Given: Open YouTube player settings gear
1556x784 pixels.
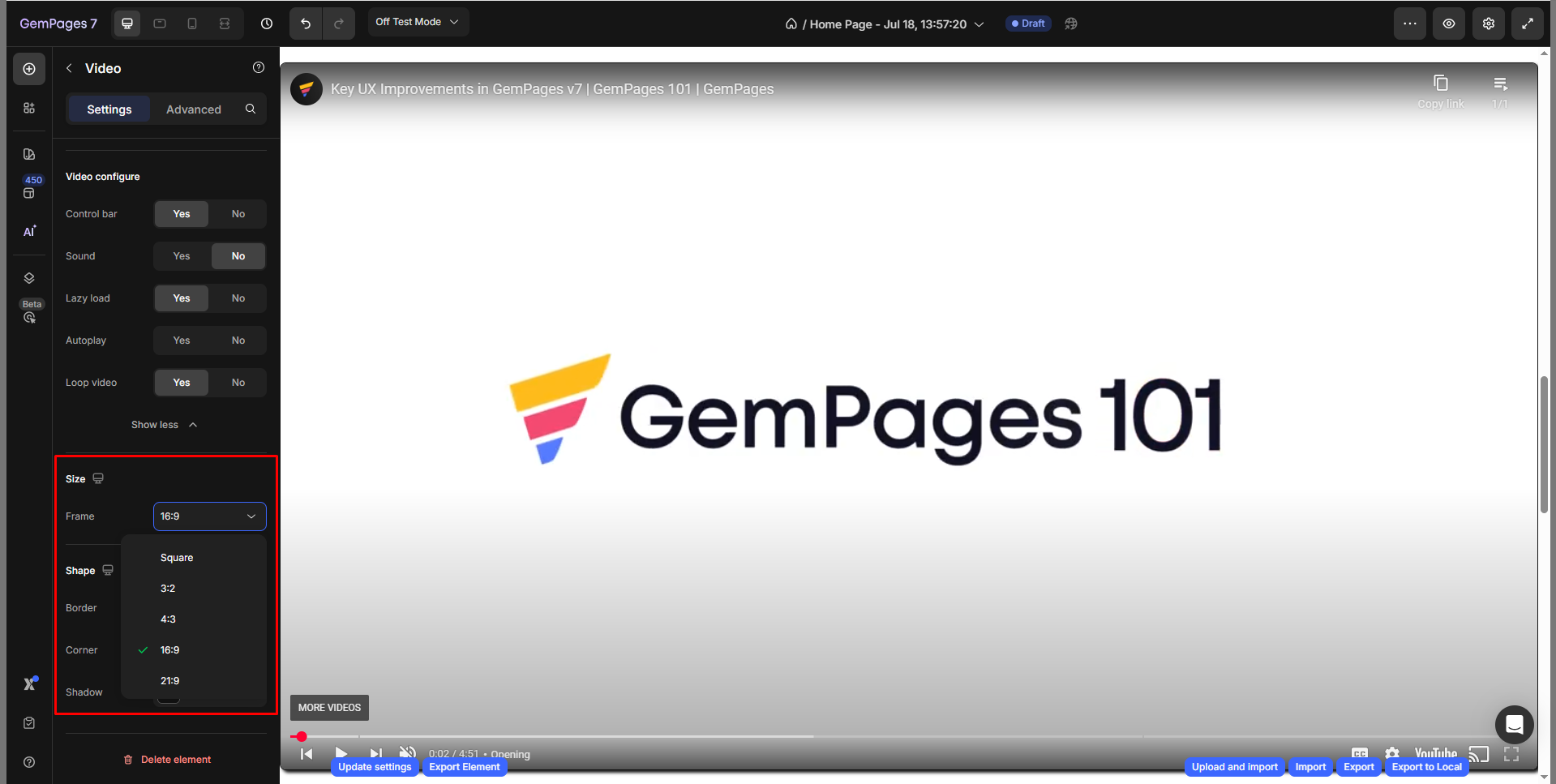Looking at the screenshot, I should point(1392,753).
